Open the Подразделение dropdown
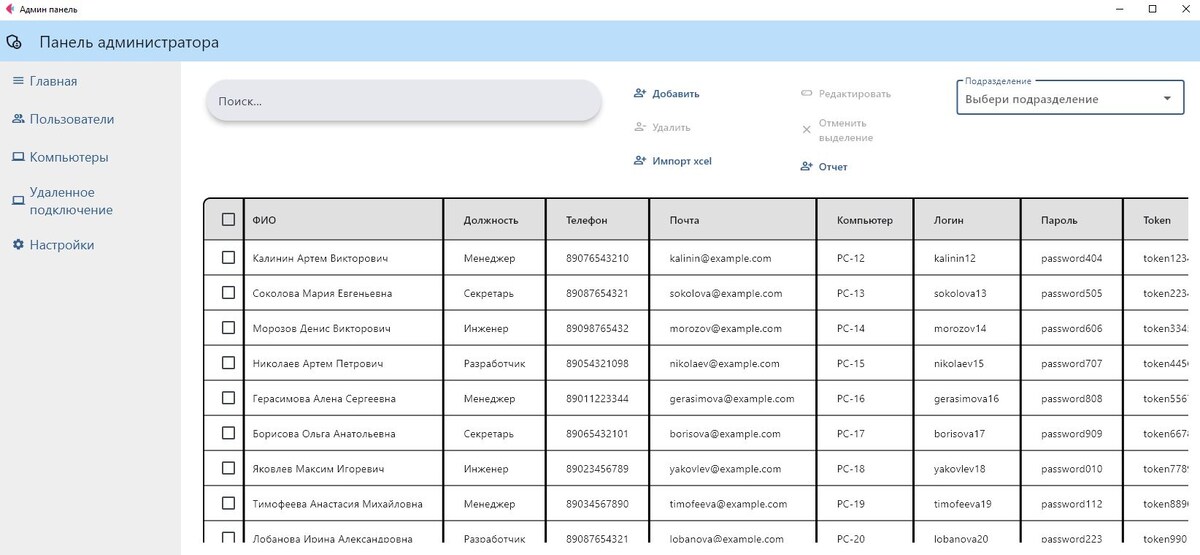Viewport: 1200px width, 555px height. click(x=1070, y=98)
